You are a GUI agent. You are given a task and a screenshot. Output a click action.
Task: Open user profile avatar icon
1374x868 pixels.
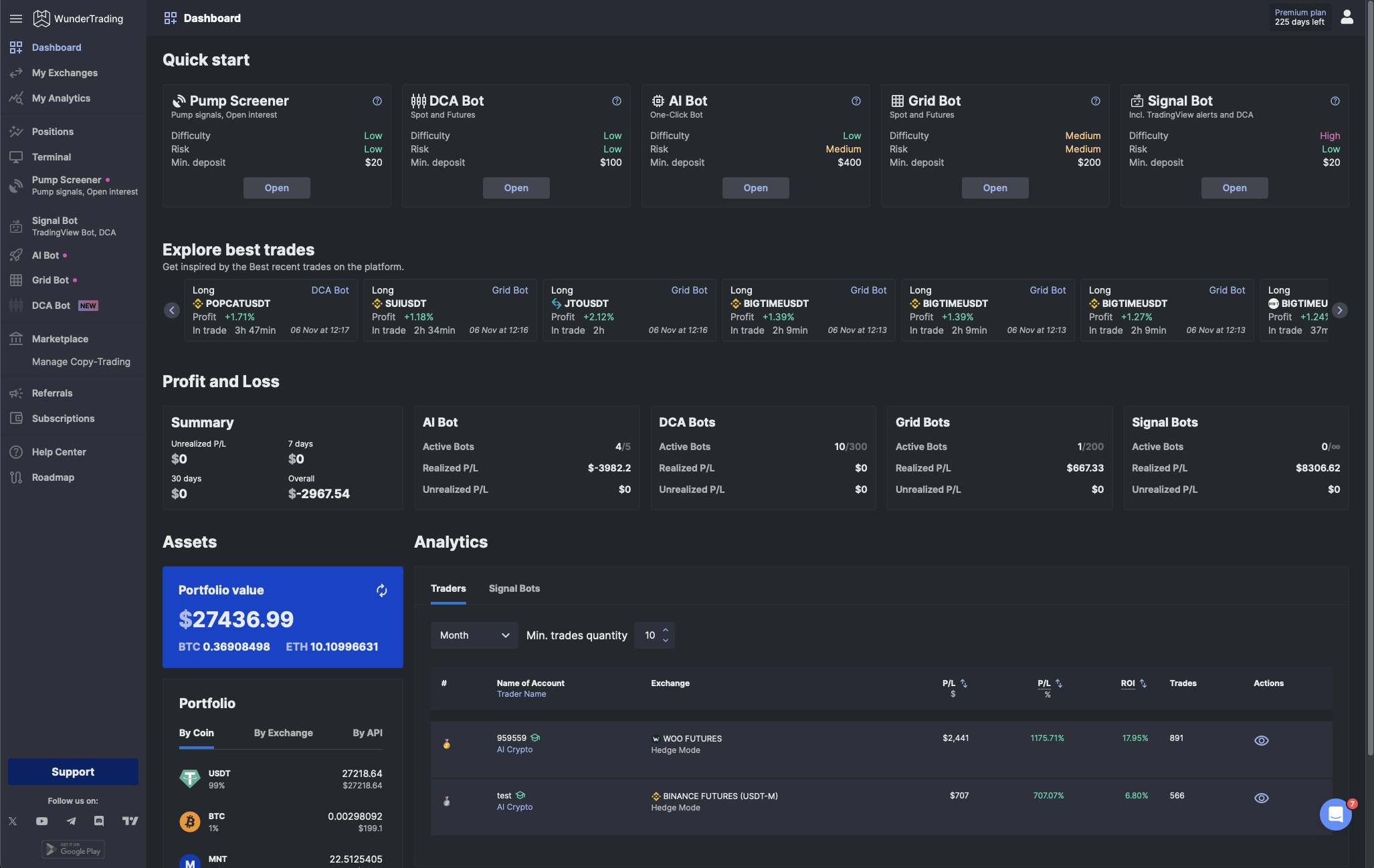coord(1347,17)
